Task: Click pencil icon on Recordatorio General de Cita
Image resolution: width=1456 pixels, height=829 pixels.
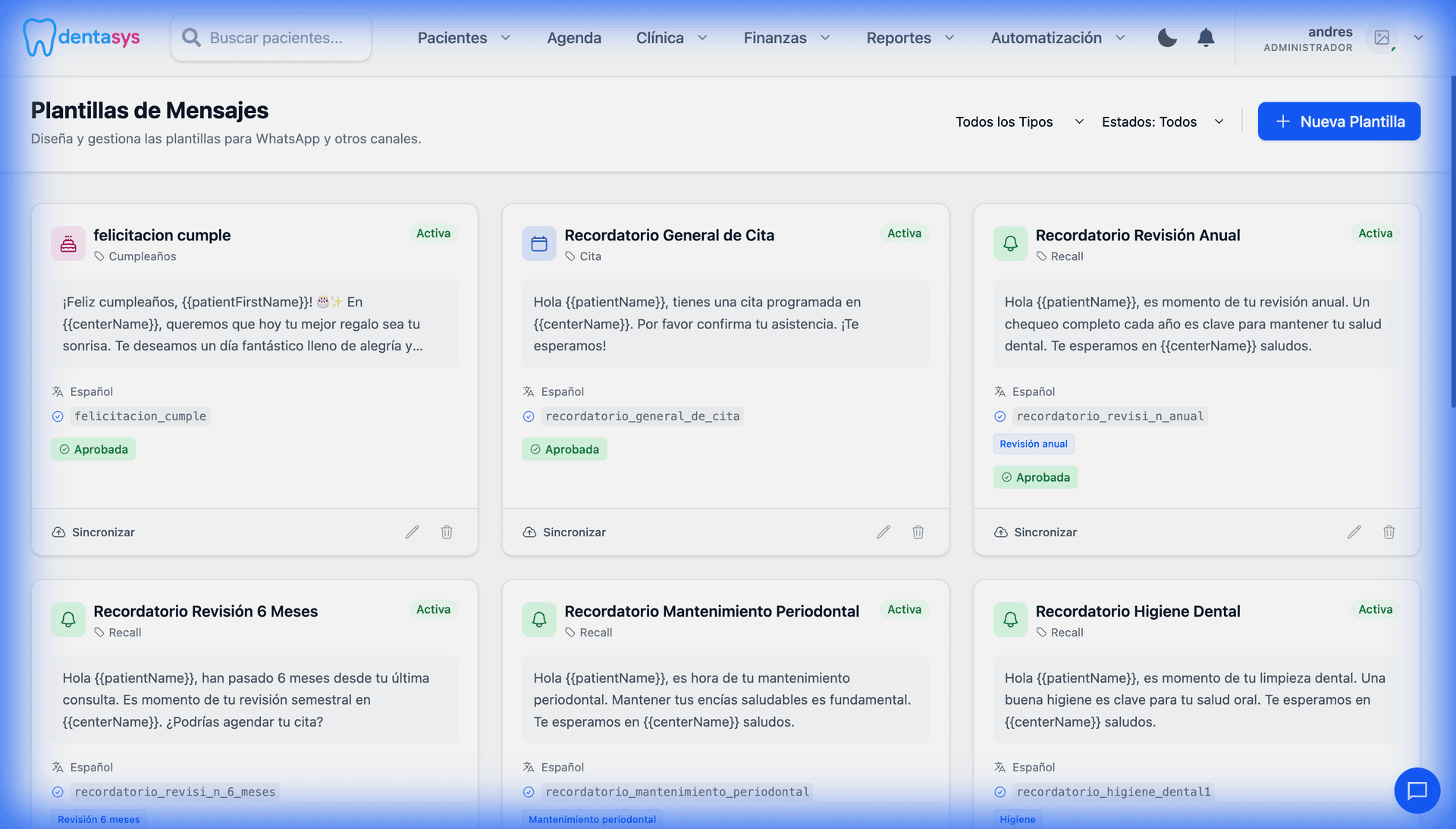Action: [883, 532]
